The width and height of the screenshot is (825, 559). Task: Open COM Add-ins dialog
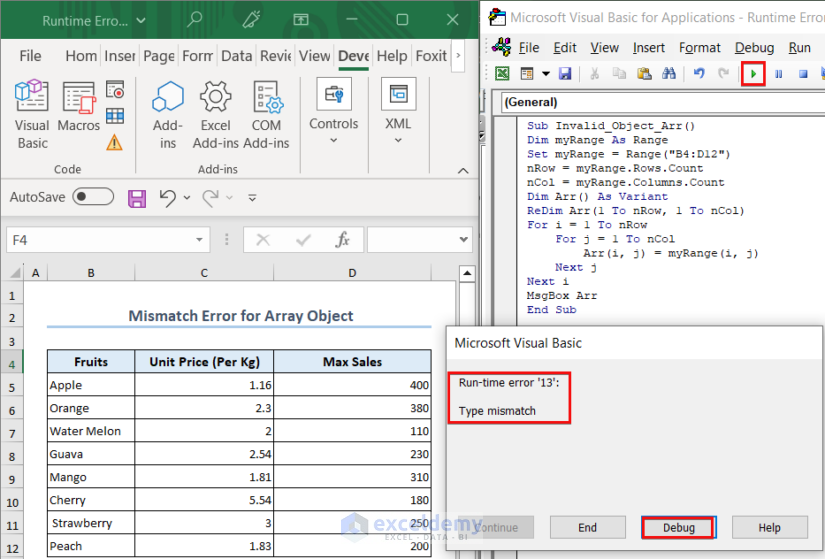click(x=266, y=115)
